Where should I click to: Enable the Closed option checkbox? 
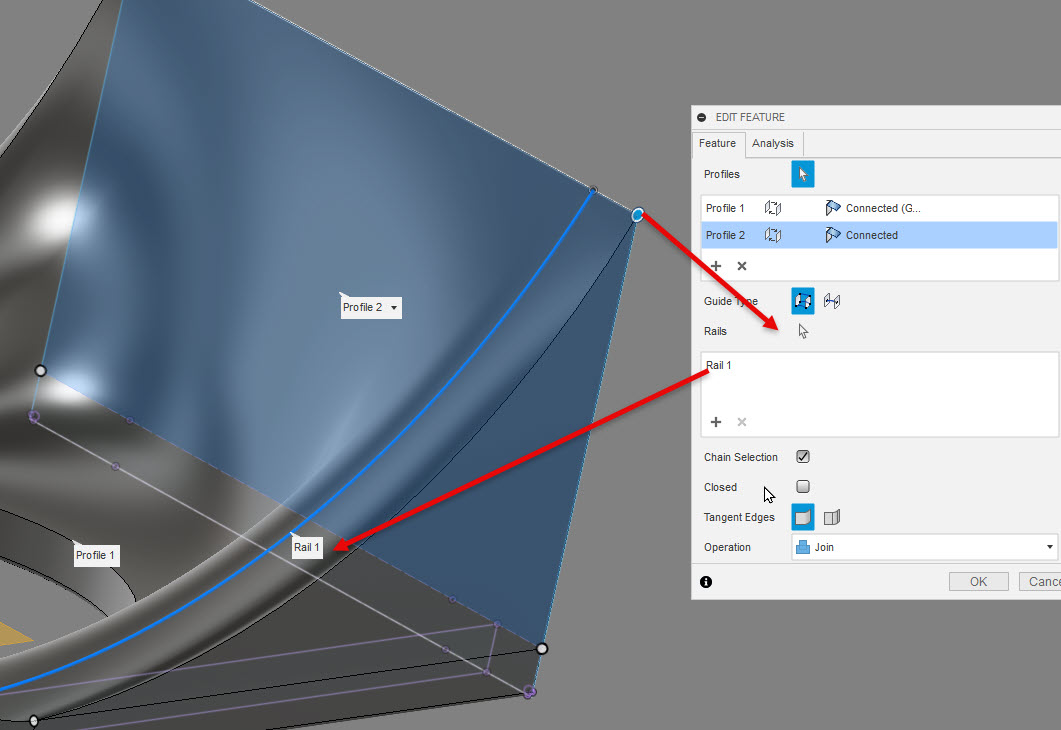click(x=803, y=487)
